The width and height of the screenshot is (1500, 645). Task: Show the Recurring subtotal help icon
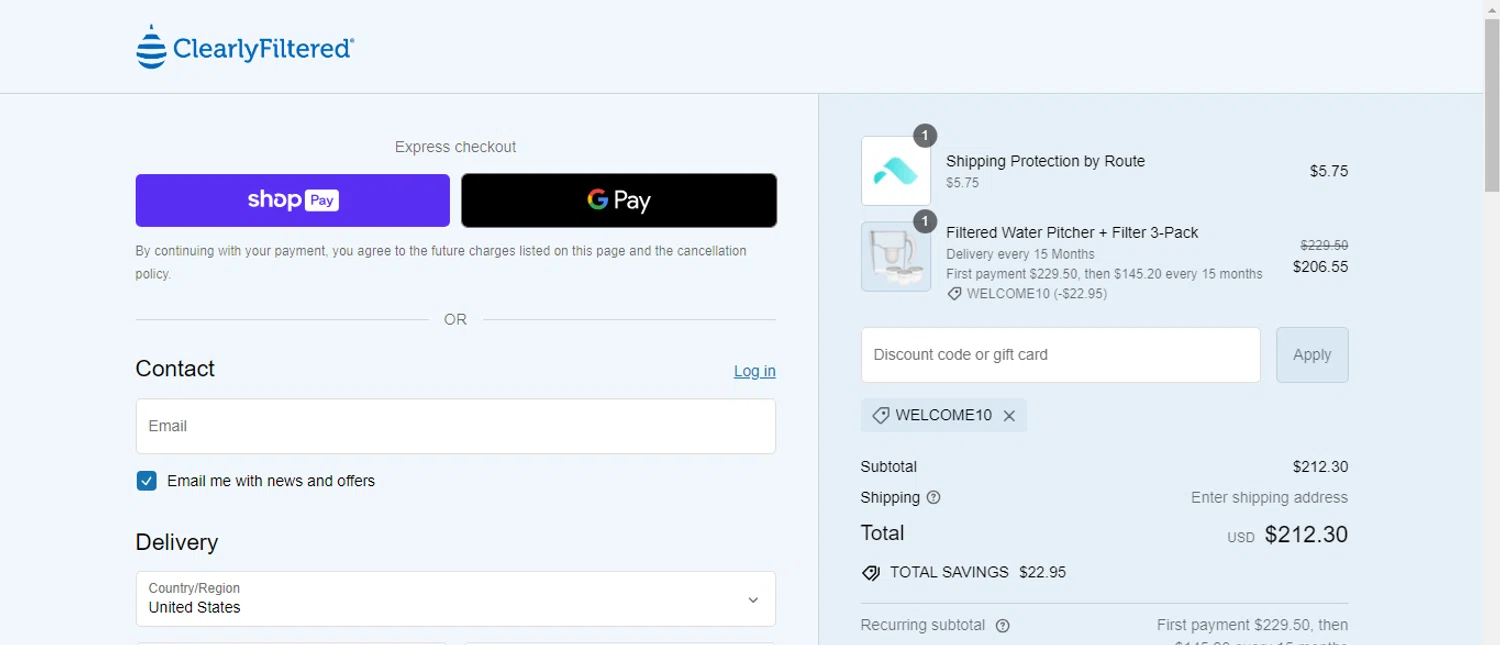(1003, 626)
